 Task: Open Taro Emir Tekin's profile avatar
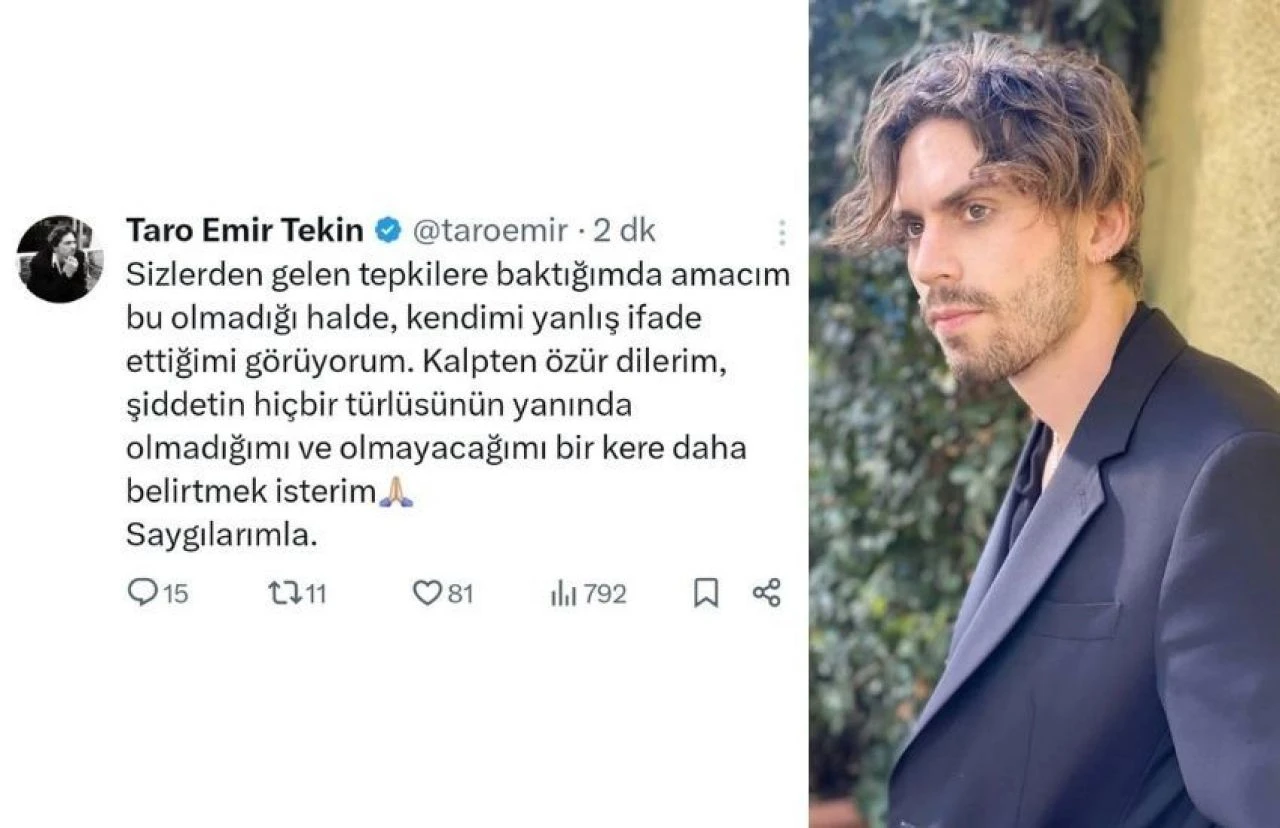pyautogui.click(x=60, y=258)
